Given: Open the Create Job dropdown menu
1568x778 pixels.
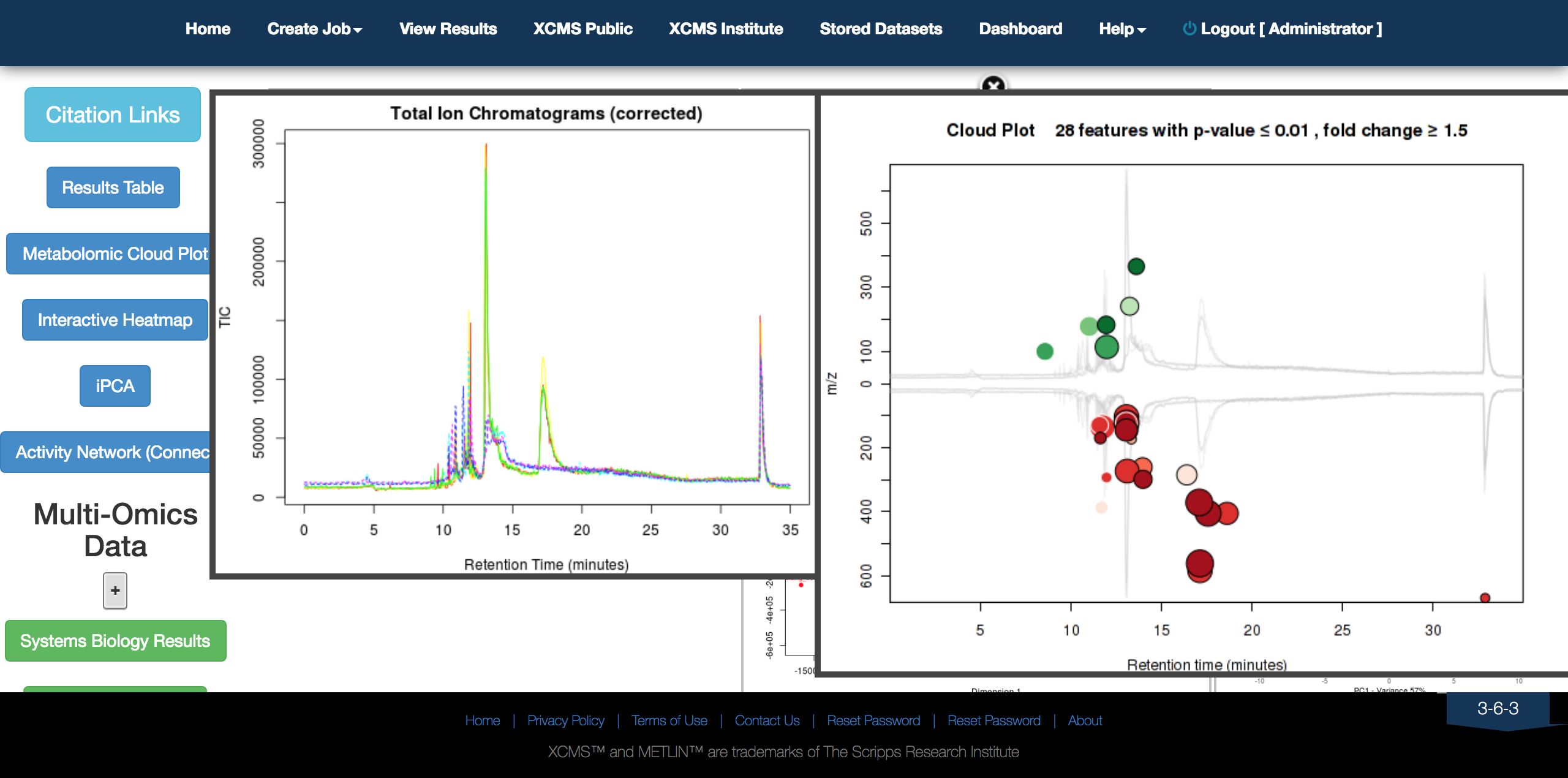Looking at the screenshot, I should pos(314,29).
